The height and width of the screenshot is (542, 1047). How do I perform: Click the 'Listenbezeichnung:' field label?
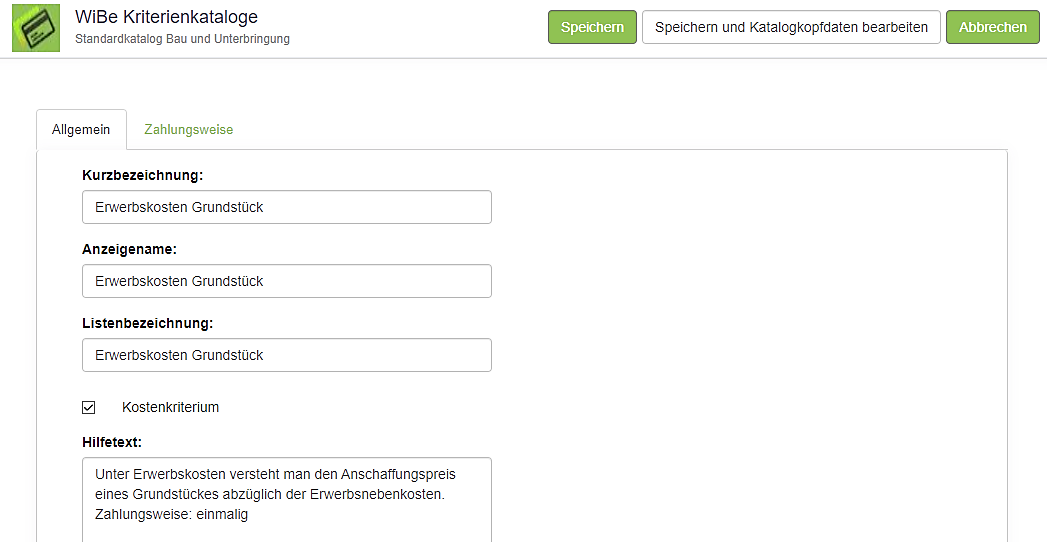(x=148, y=323)
